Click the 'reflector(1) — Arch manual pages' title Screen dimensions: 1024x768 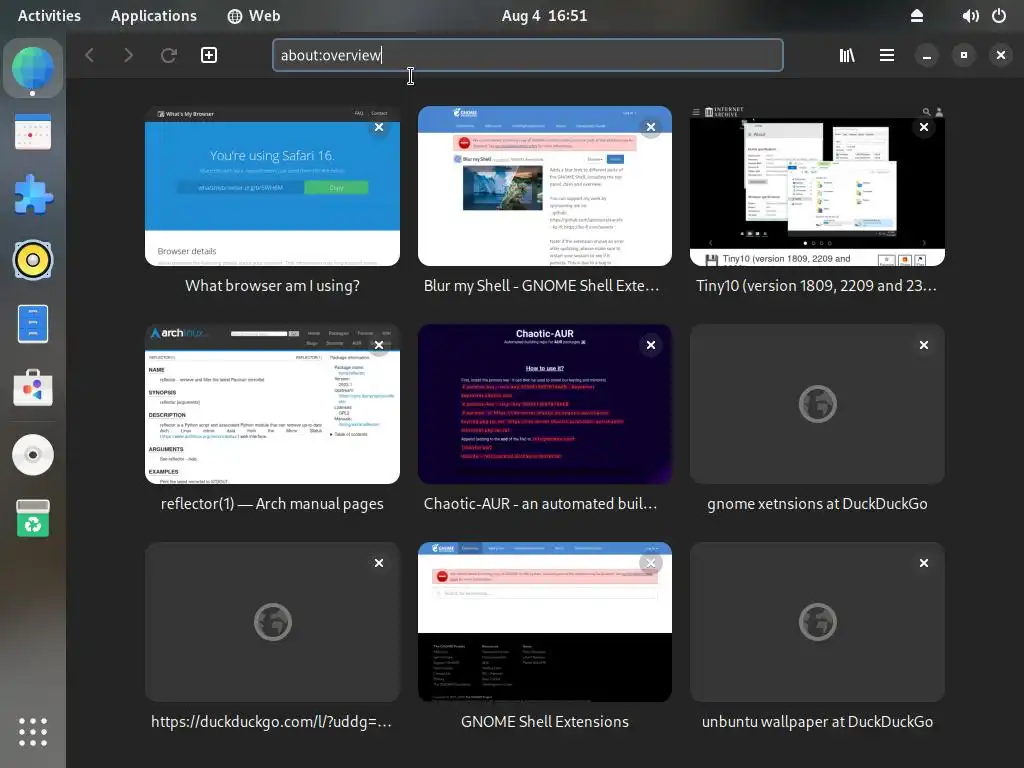pyautogui.click(x=272, y=504)
